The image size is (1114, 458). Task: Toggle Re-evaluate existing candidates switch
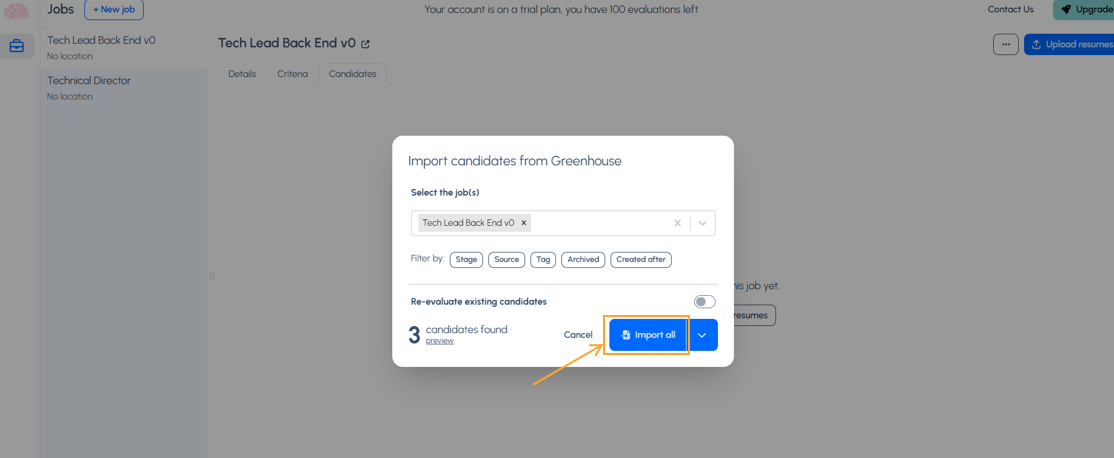705,302
